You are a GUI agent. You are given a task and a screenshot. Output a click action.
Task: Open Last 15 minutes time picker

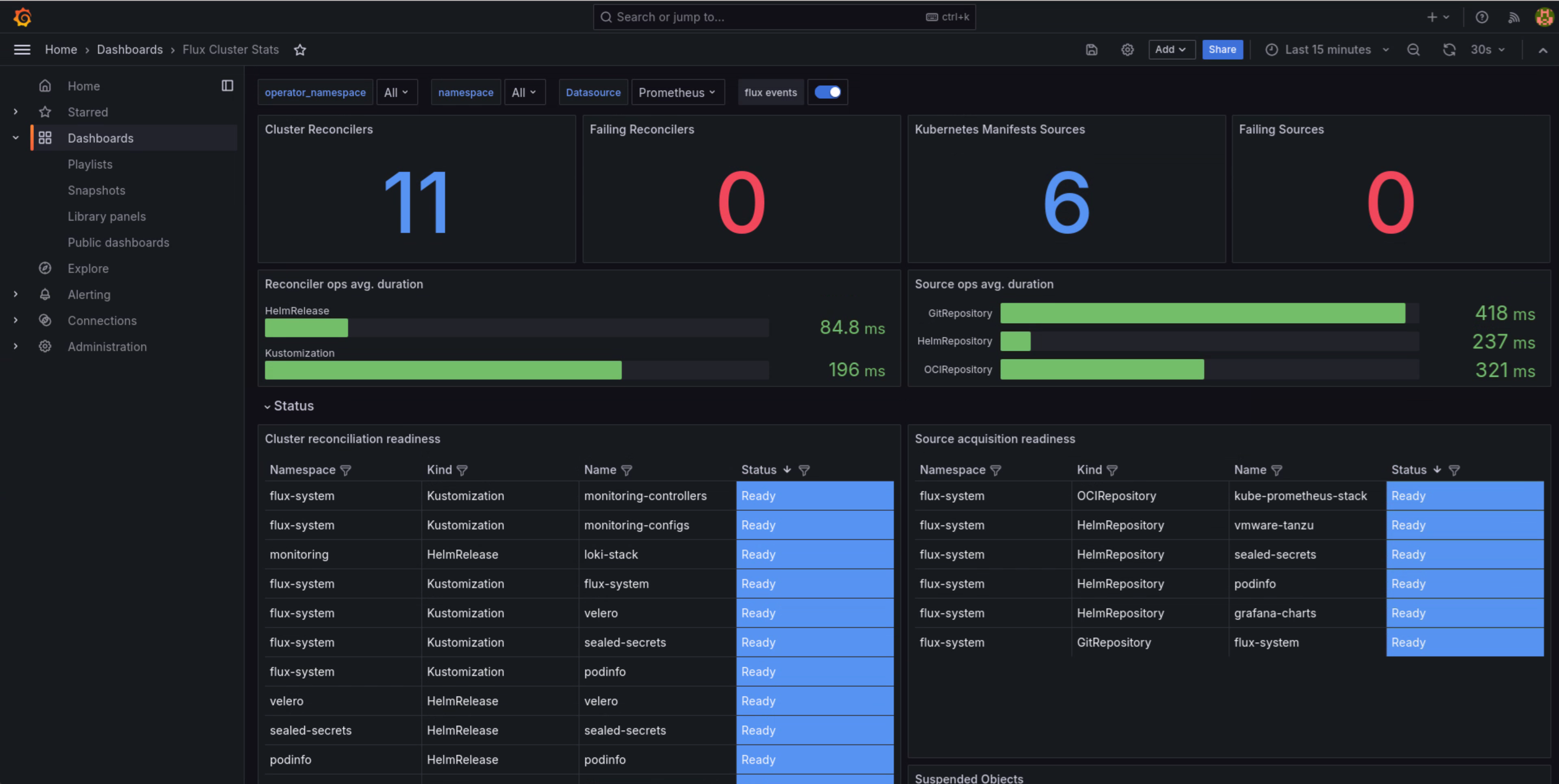tap(1327, 49)
